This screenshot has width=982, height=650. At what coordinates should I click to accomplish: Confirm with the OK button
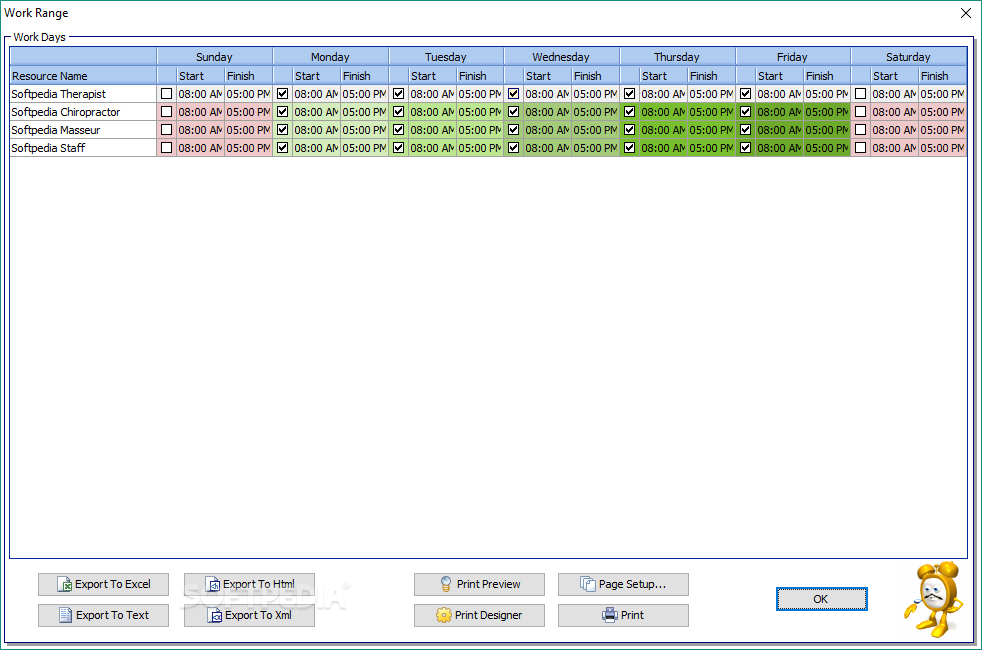tap(821, 599)
